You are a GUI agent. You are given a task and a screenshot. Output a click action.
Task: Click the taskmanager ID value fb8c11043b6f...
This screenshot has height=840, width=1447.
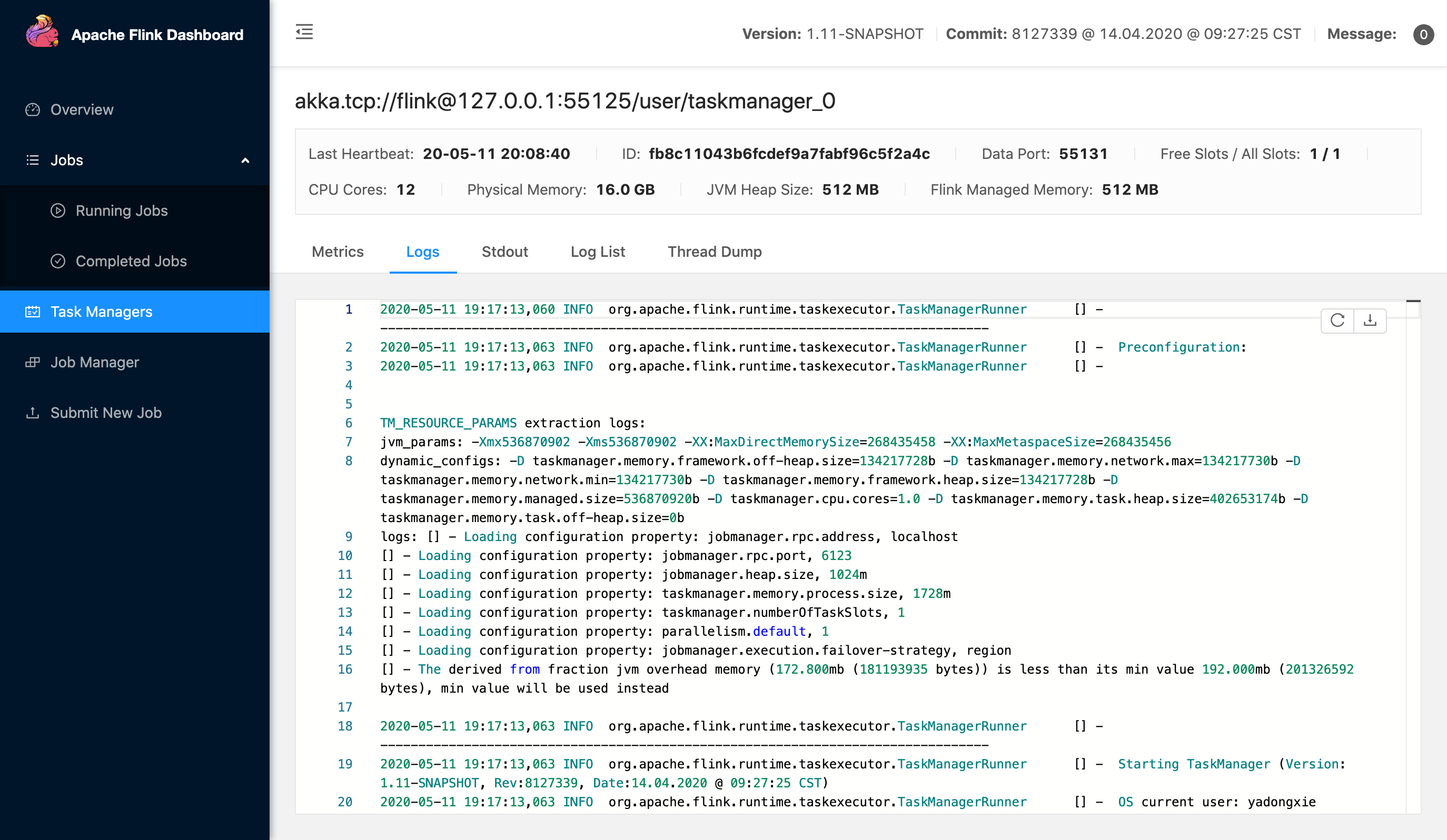pos(789,154)
